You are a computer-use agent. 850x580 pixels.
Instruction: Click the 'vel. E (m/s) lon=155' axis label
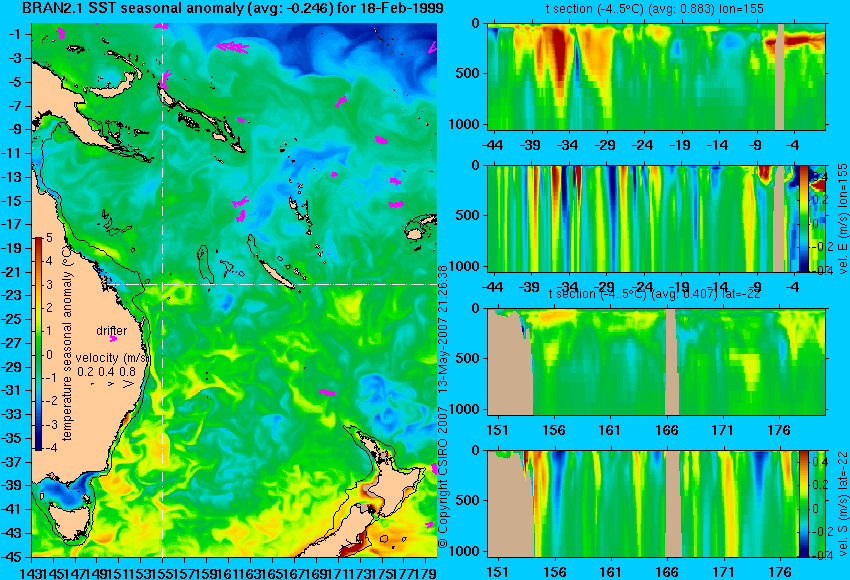point(842,217)
